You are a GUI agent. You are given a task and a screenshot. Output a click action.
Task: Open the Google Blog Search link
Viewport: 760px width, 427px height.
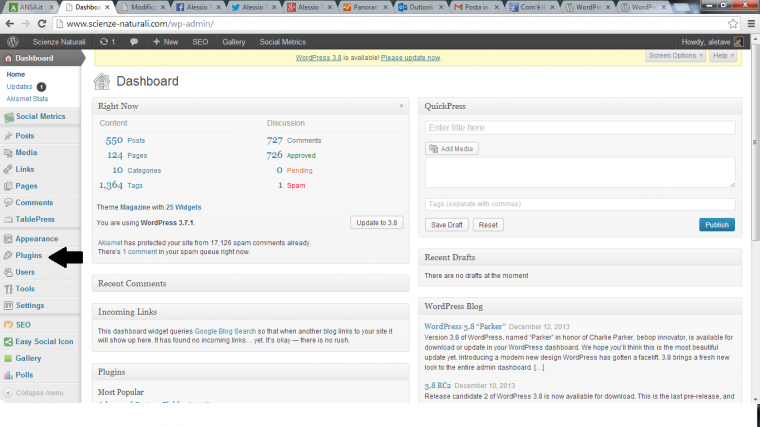click(x=225, y=332)
